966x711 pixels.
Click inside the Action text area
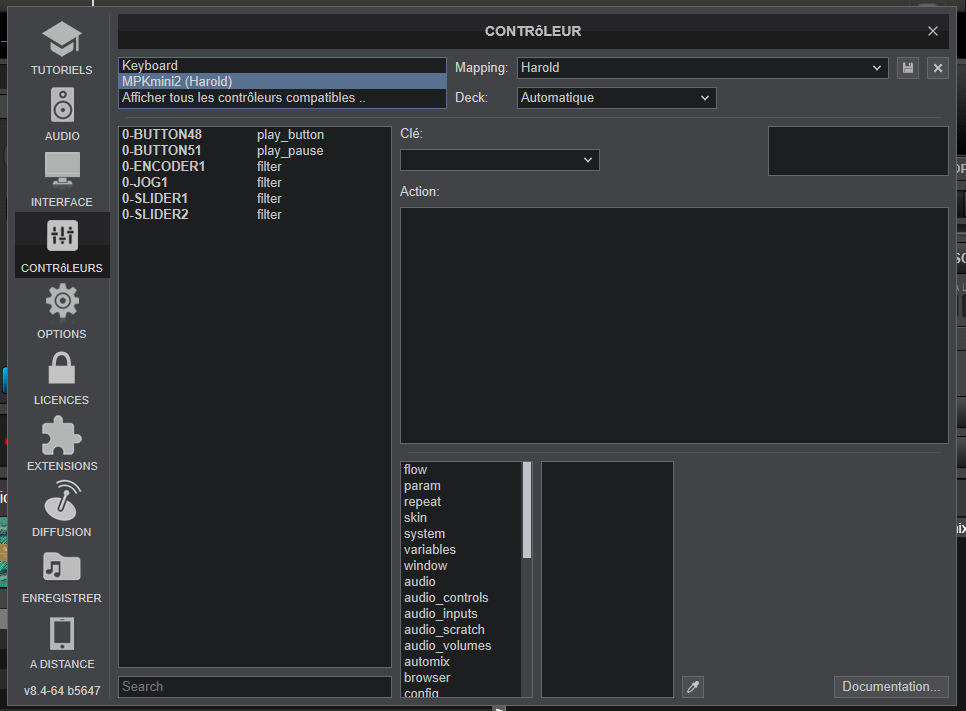[674, 325]
